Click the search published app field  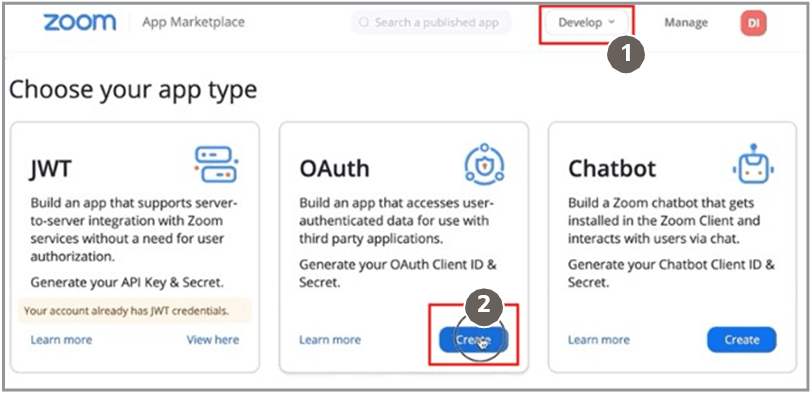[x=431, y=22]
